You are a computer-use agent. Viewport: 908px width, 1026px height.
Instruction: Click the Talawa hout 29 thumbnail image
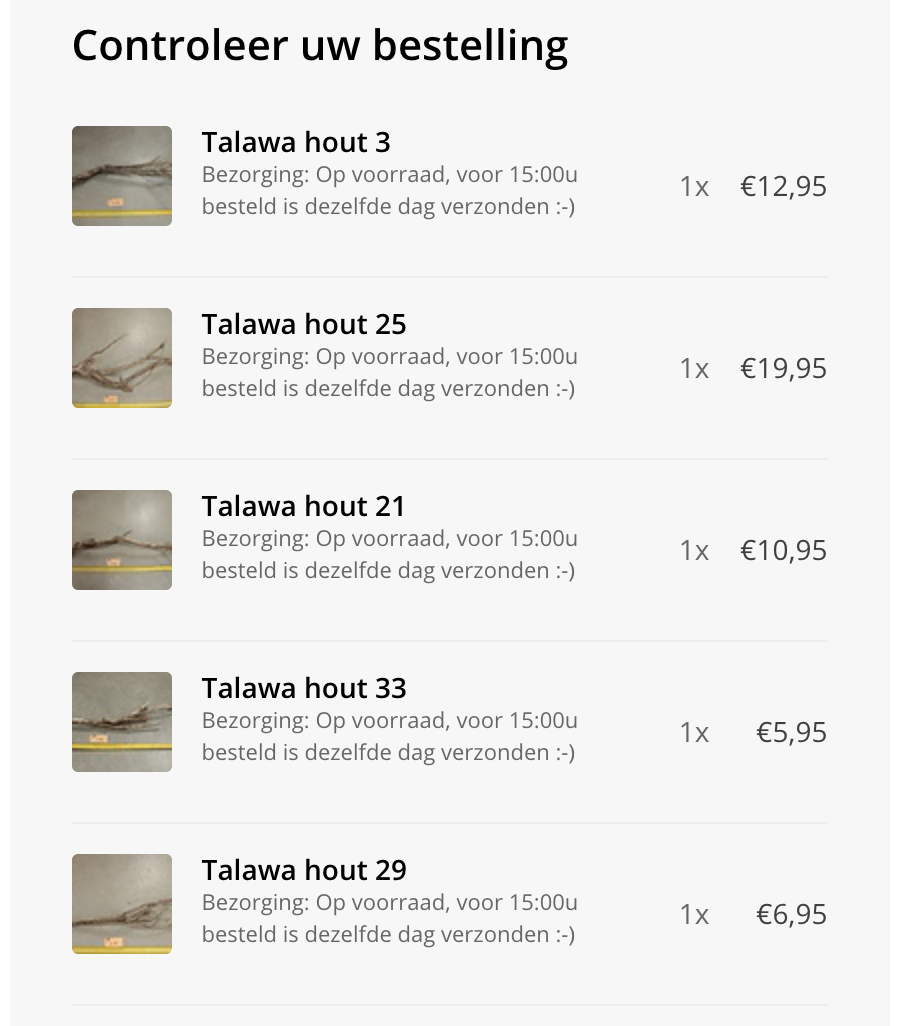(x=122, y=904)
